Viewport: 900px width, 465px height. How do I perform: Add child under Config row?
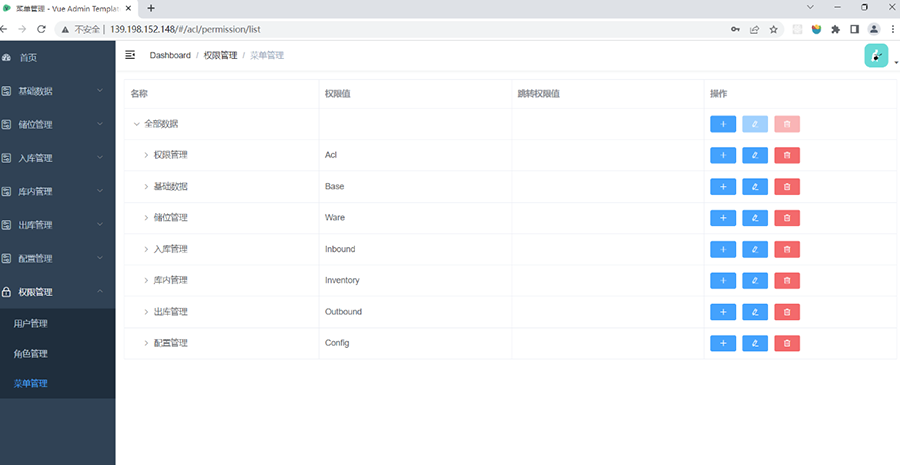[x=723, y=343]
